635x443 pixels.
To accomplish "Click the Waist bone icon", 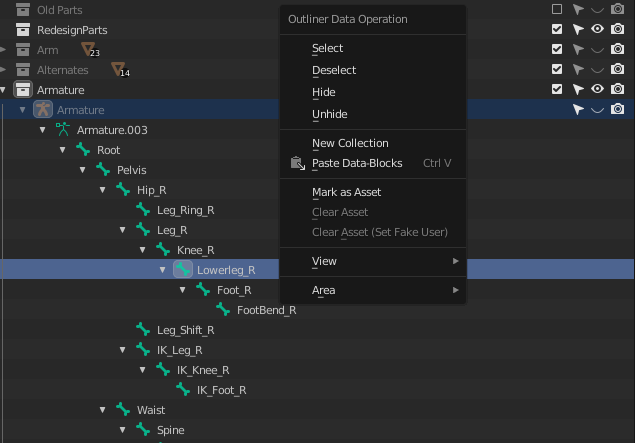I will coord(123,409).
